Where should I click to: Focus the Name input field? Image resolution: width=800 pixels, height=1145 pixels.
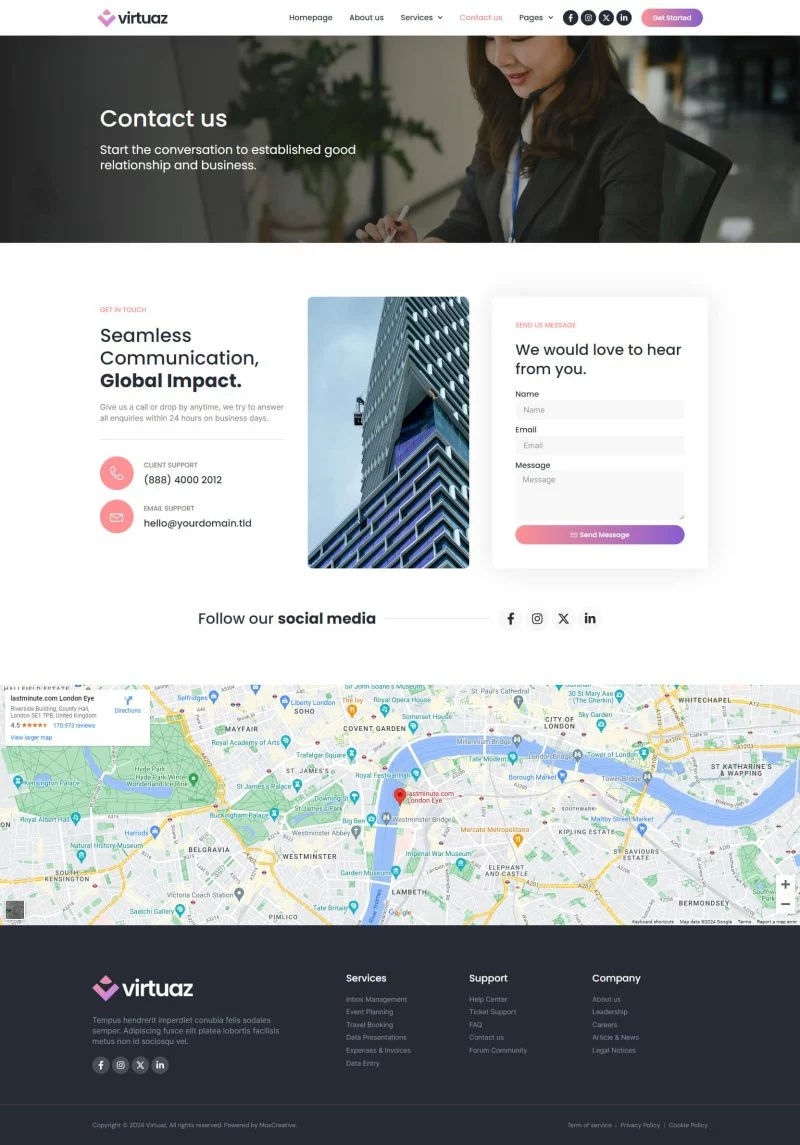pyautogui.click(x=600, y=410)
